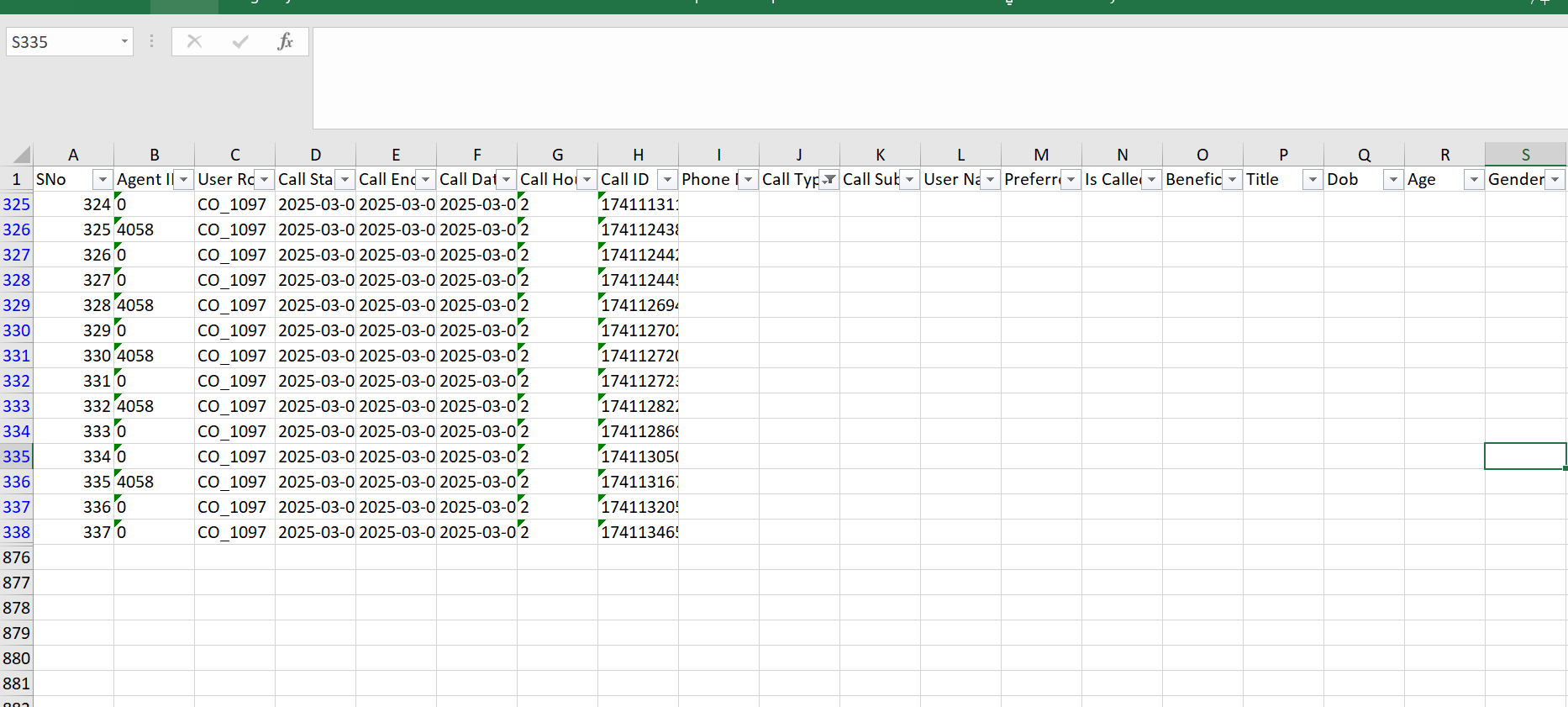This screenshot has width=1568, height=707.
Task: Open the SNo column filter dropdown
Action: click(103, 179)
